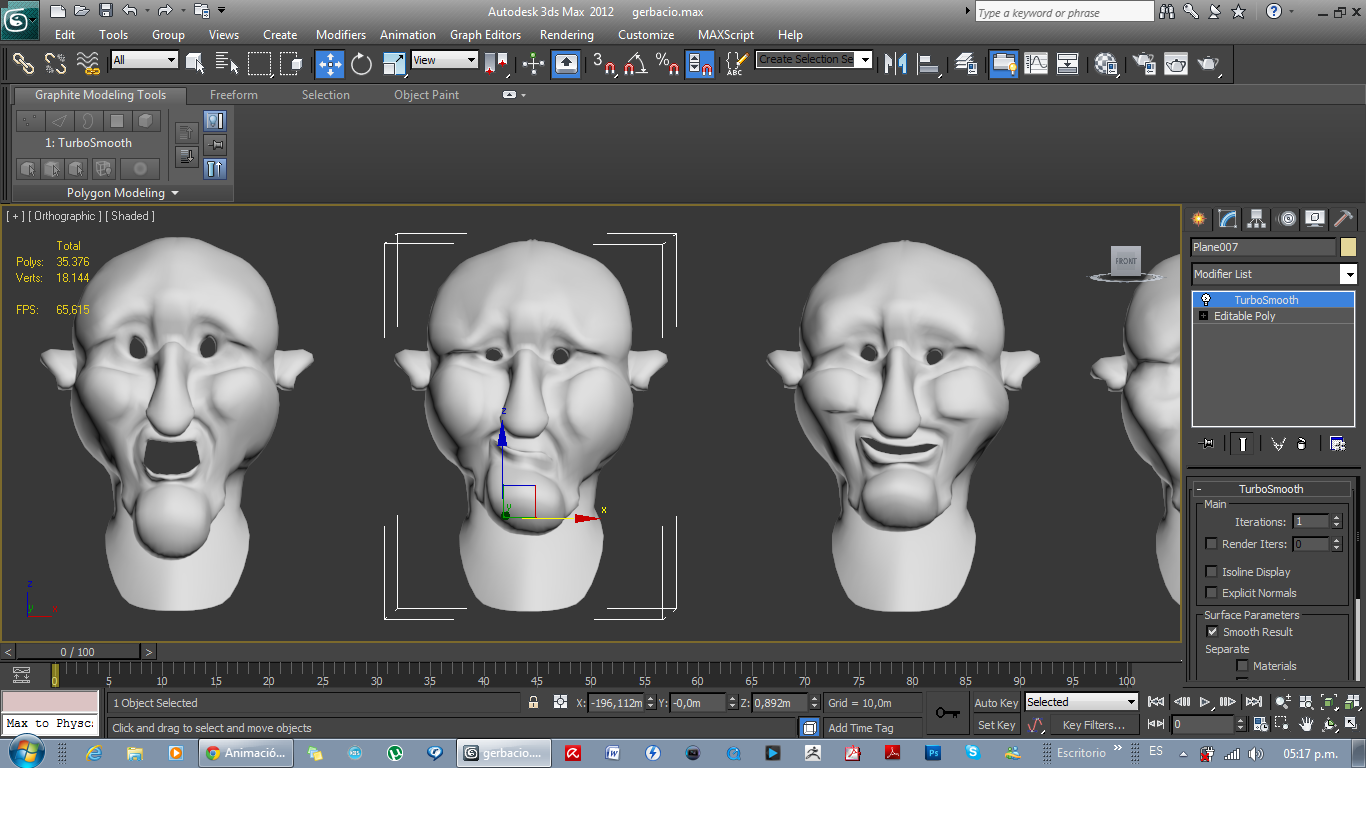Open the Material Editor icon
The height and width of the screenshot is (822, 1366).
point(1106,64)
